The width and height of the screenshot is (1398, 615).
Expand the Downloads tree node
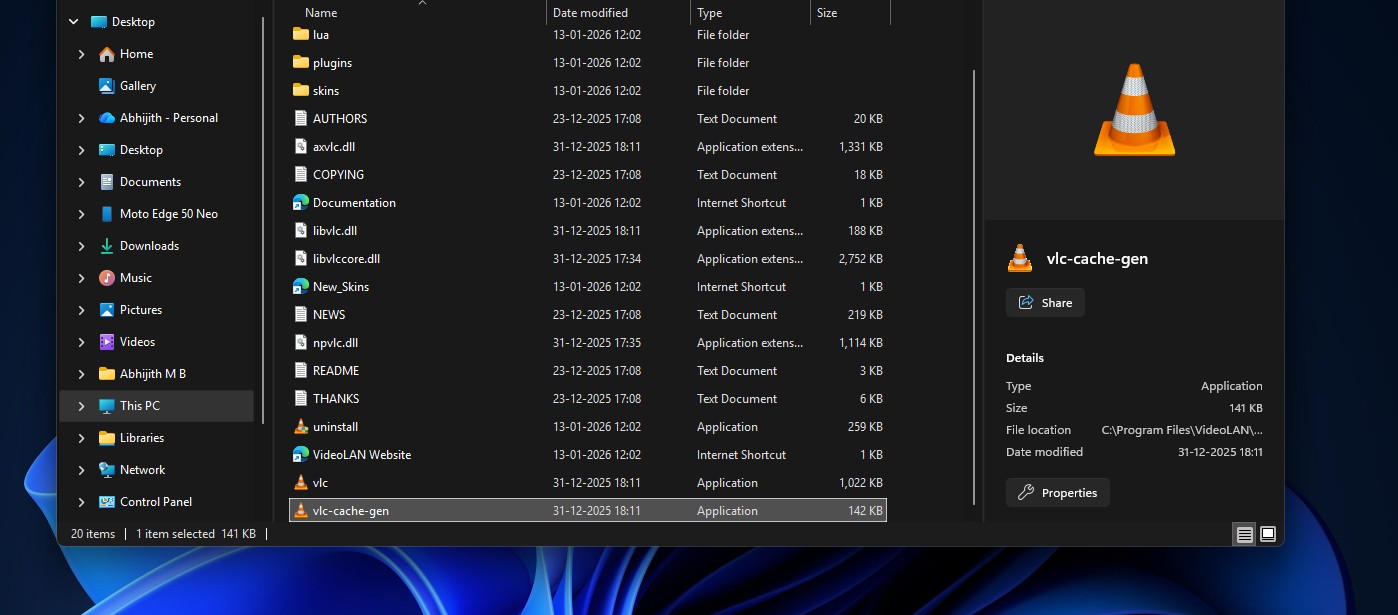(x=81, y=246)
